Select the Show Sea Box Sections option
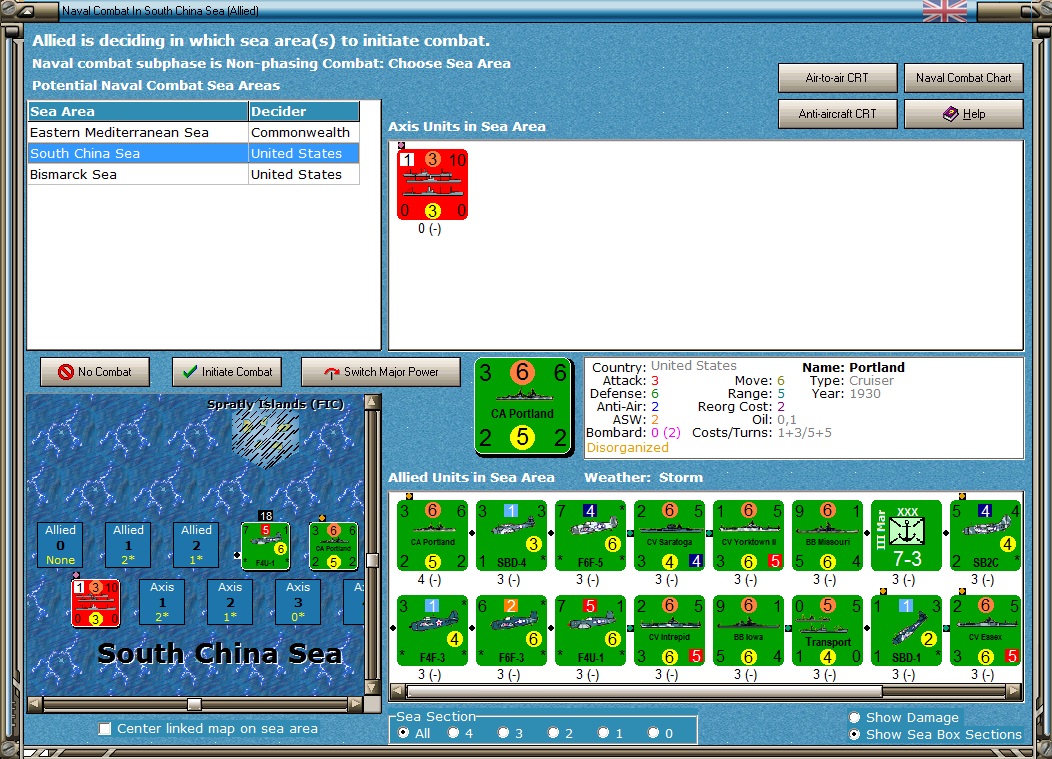 click(854, 734)
